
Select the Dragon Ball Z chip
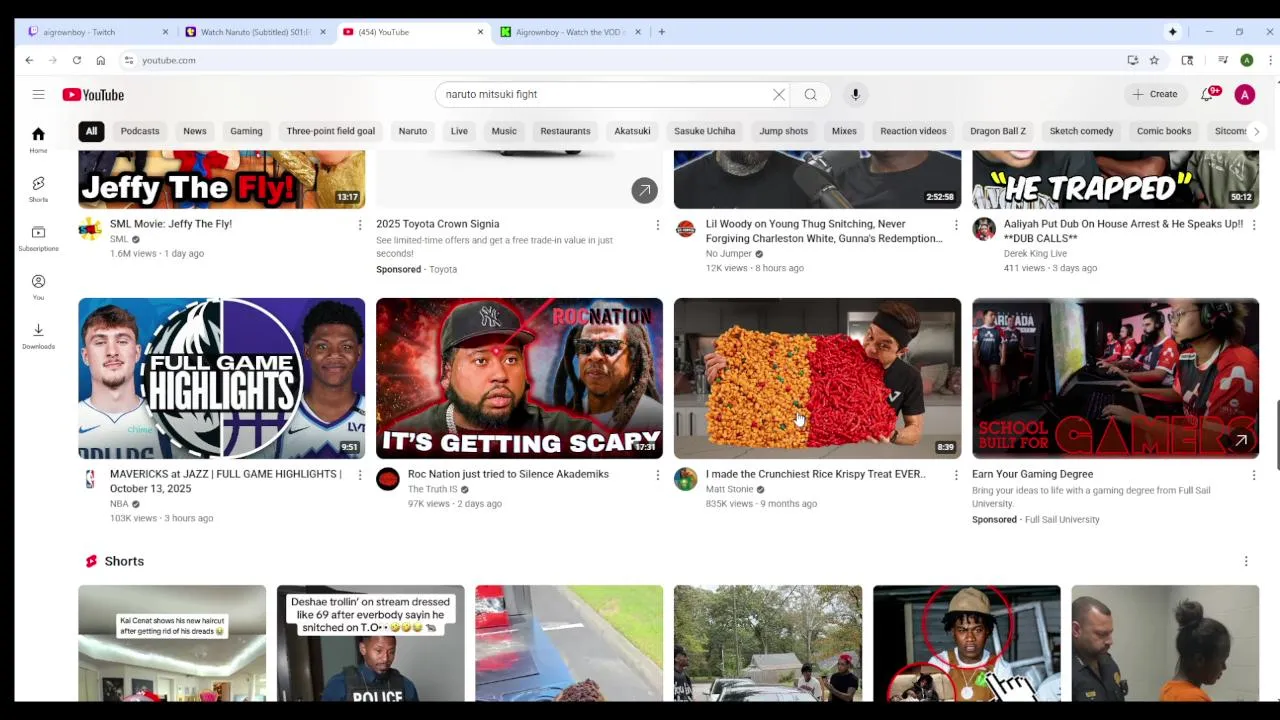coord(998,131)
